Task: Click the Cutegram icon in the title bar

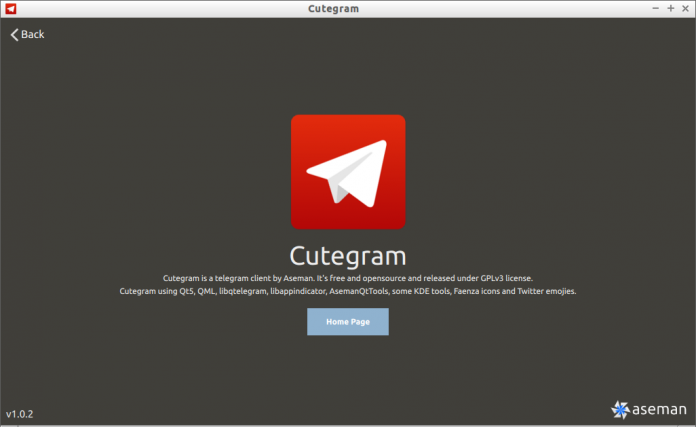Action: click(11, 8)
